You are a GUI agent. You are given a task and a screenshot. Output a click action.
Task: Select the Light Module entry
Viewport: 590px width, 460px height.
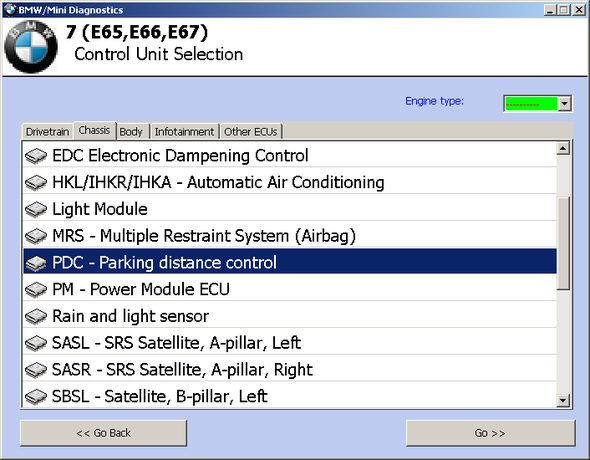point(290,209)
